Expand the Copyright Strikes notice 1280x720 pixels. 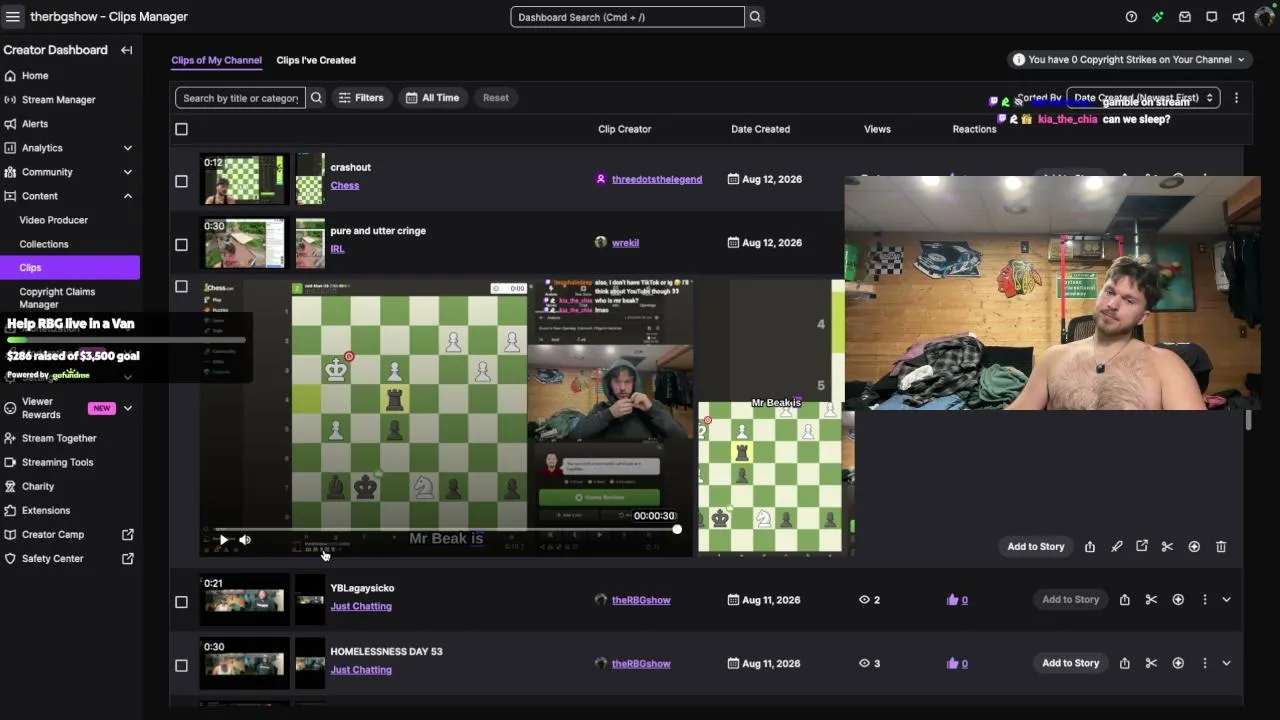pyautogui.click(x=1128, y=60)
